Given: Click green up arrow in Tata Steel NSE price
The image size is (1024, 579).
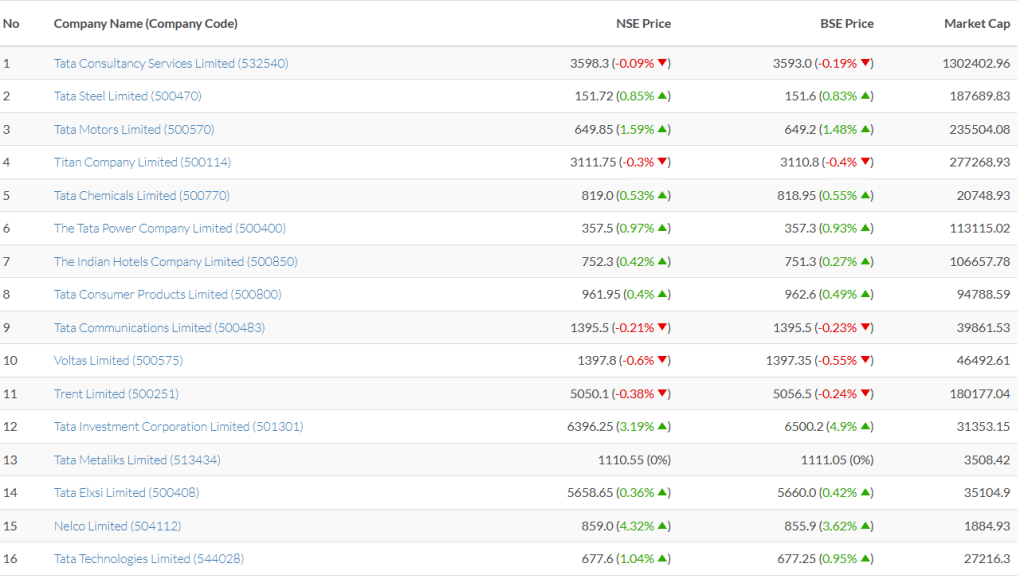Looking at the screenshot, I should click(x=662, y=95).
